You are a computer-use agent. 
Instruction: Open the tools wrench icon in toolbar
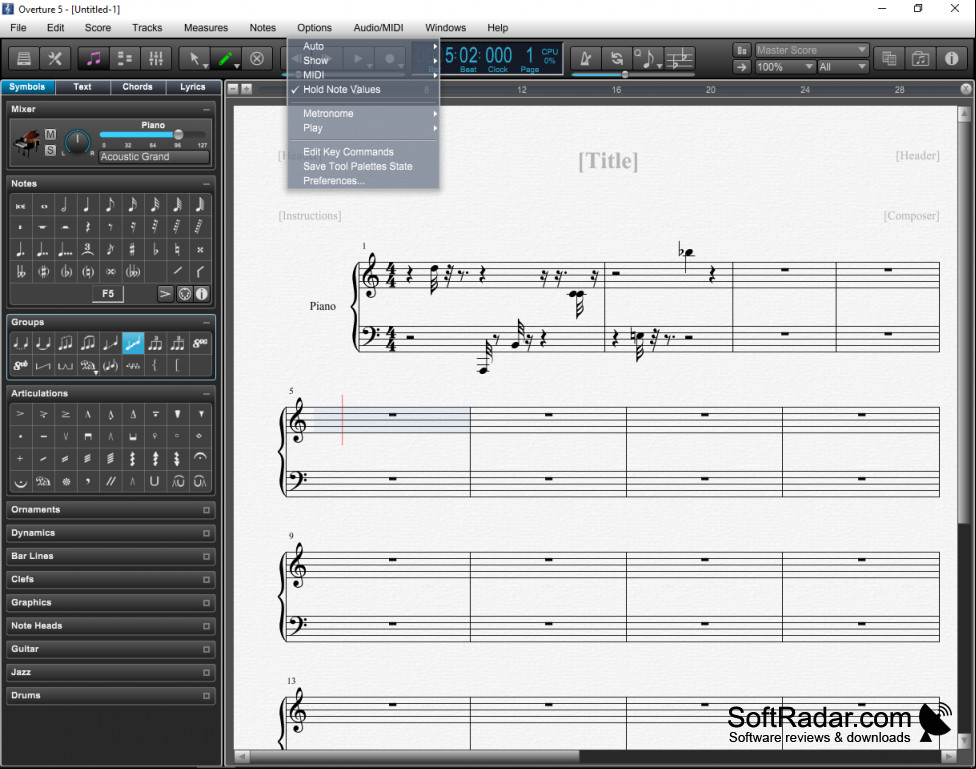coord(55,59)
